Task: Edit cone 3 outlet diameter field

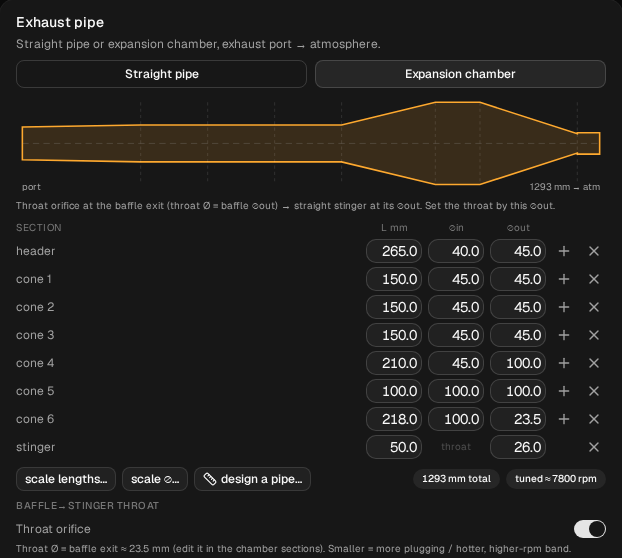Action: [518, 335]
